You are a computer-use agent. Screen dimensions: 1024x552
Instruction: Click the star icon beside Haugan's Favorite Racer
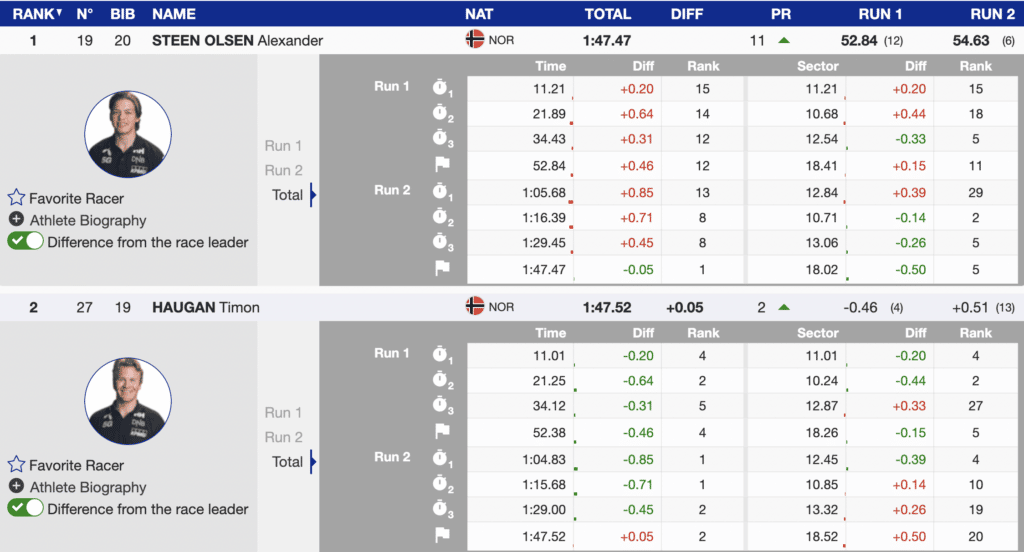coord(16,465)
